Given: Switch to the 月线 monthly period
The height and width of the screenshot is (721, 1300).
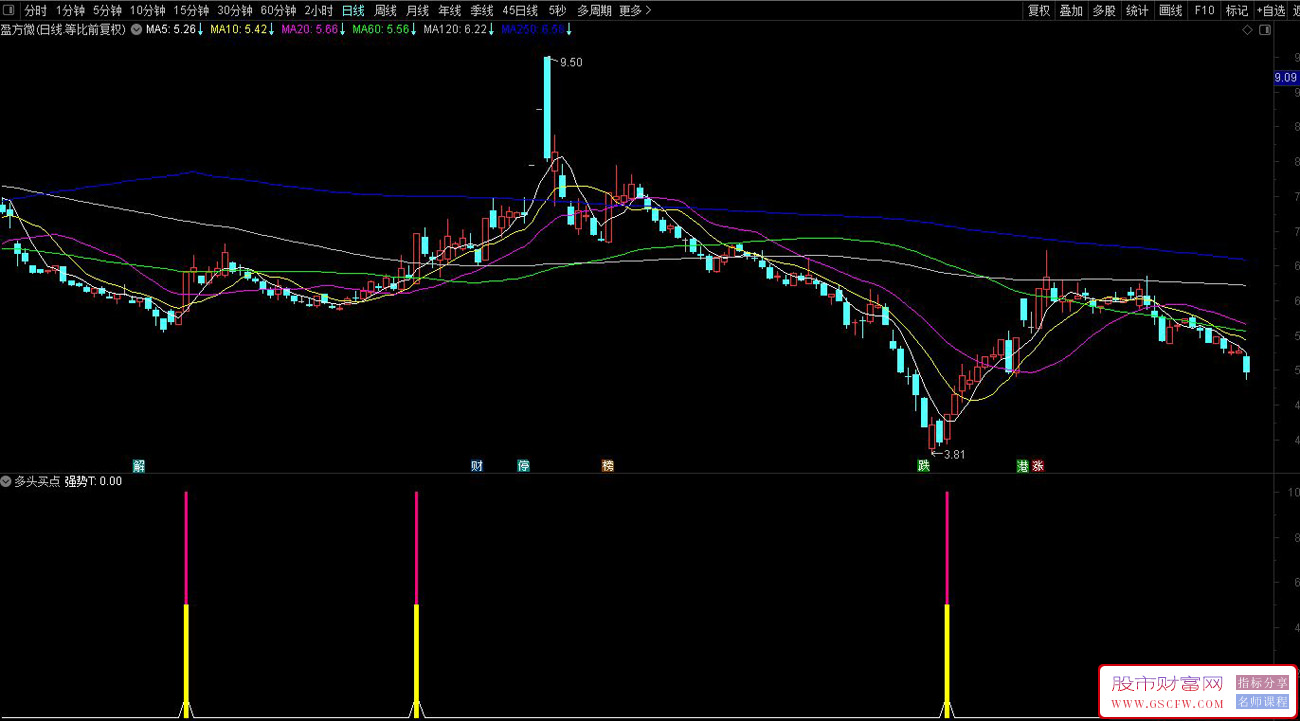Looking at the screenshot, I should coord(417,11).
